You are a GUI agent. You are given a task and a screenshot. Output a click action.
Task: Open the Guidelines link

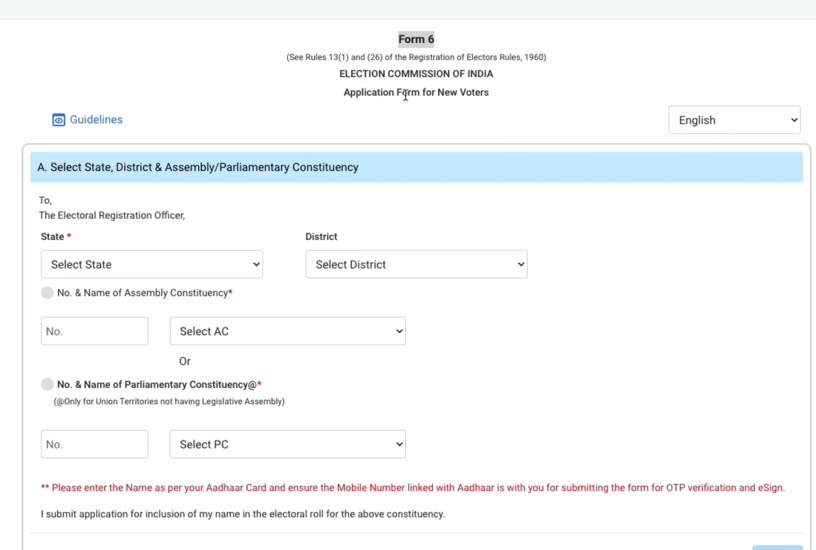tap(96, 120)
